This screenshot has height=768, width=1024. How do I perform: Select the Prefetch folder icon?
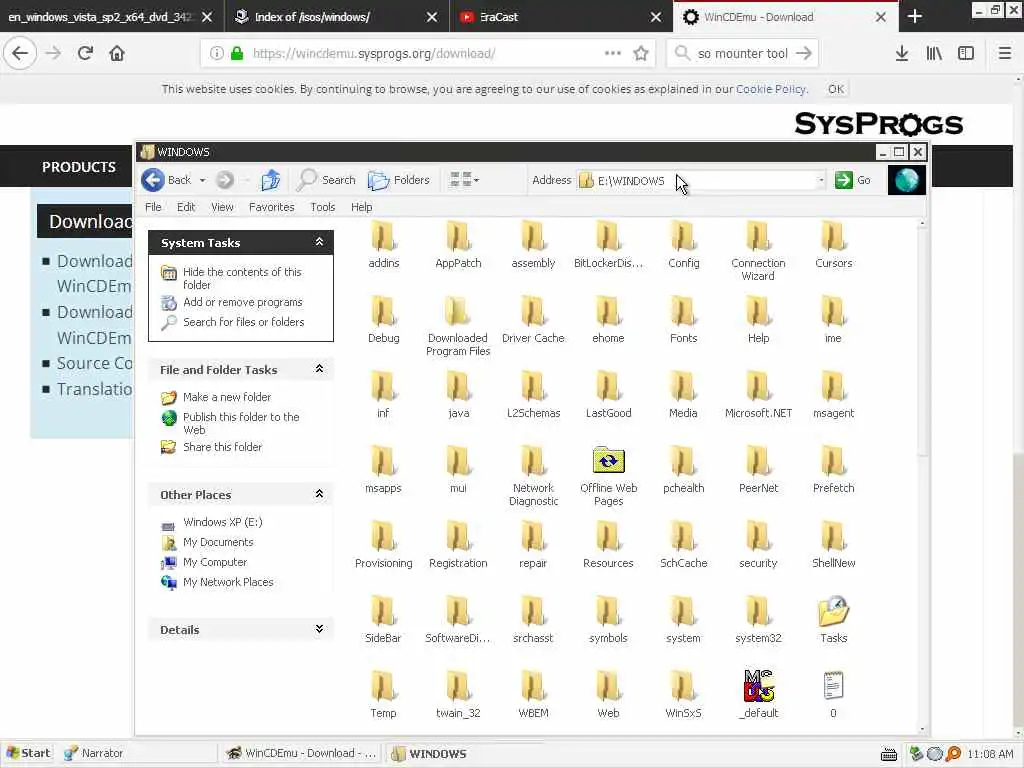[x=833, y=462]
